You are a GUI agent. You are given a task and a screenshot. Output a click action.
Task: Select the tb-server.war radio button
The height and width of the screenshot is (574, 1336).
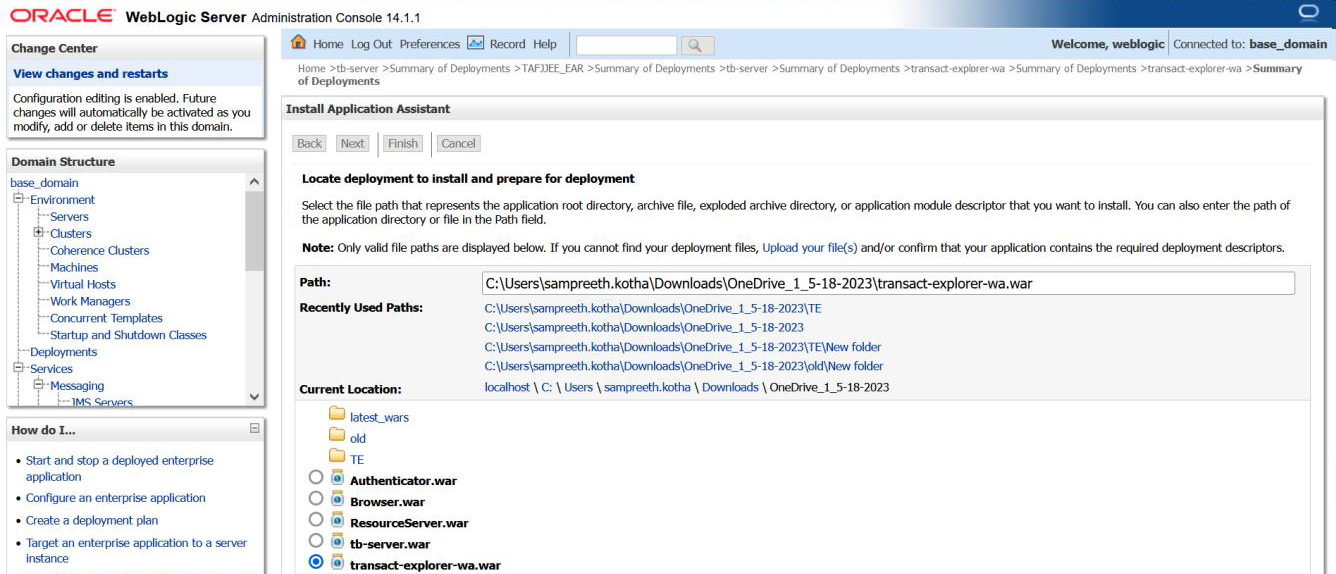[316, 541]
